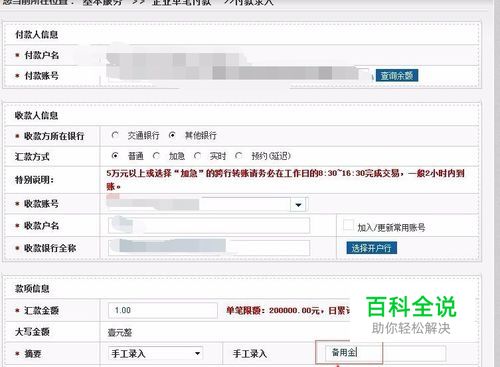Click the 收款户名 input field
The height and width of the screenshot is (367, 500).
(x=209, y=226)
